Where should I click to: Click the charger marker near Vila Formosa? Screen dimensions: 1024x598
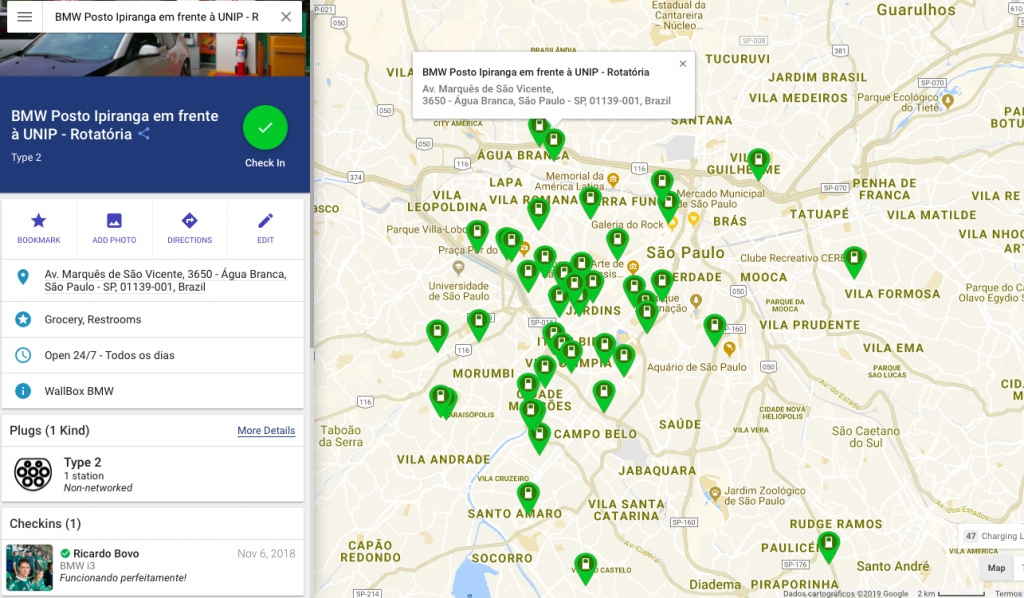[854, 262]
